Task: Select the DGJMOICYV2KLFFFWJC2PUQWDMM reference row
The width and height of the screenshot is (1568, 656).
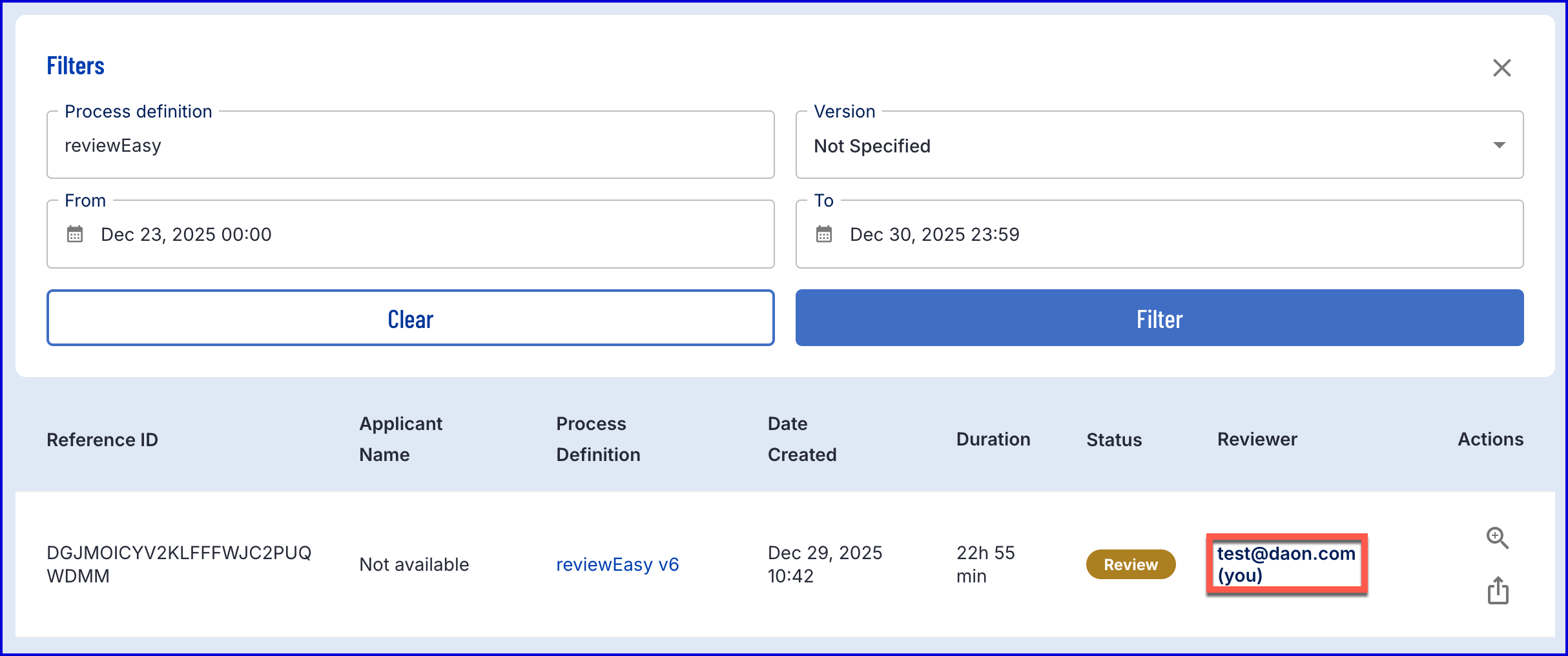Action: point(179,564)
